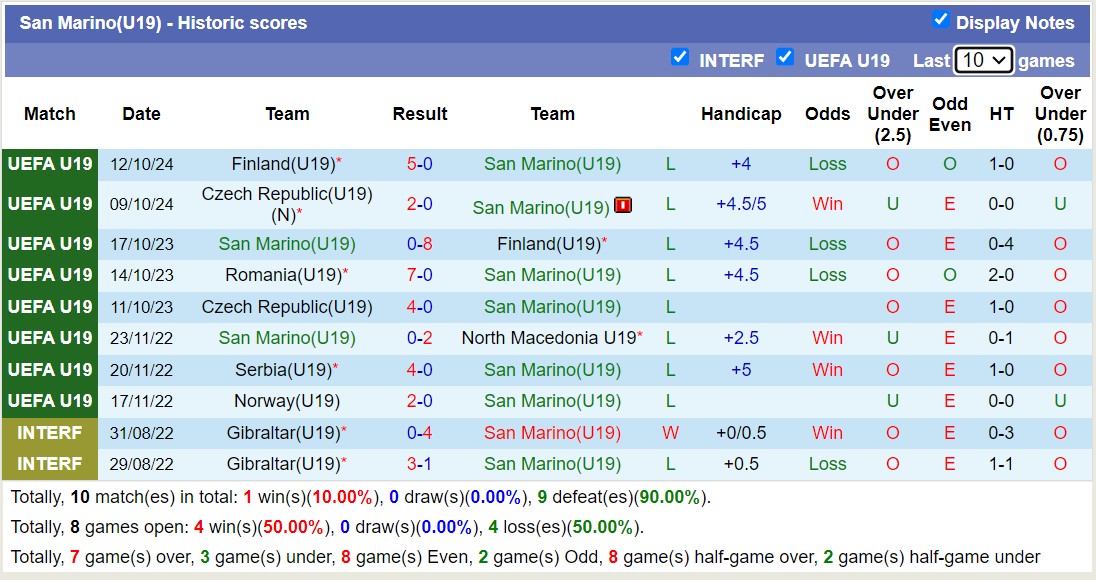
Task: Uncheck the INTERF filter checkbox
Action: pyautogui.click(x=680, y=57)
